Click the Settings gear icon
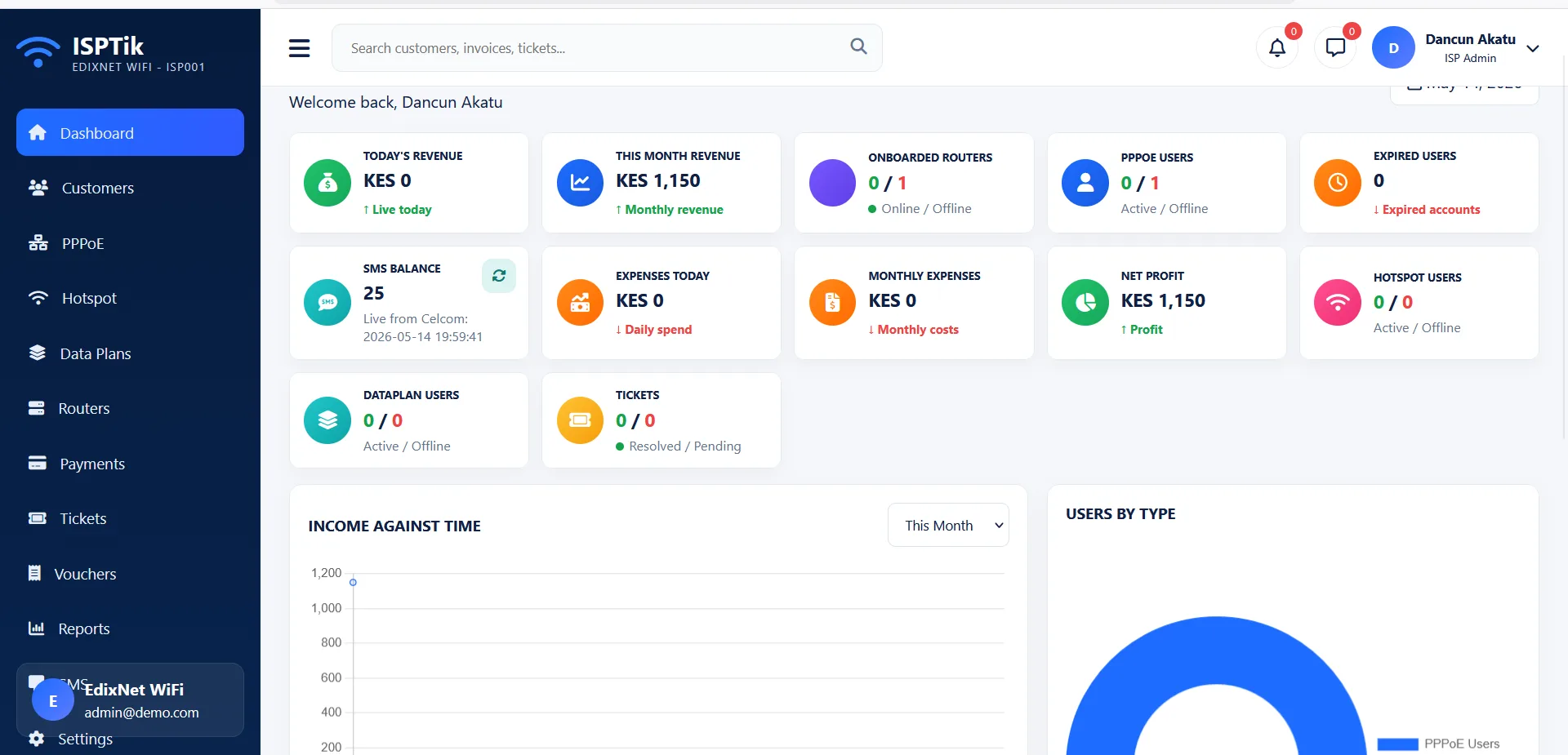1568x755 pixels. tap(36, 739)
